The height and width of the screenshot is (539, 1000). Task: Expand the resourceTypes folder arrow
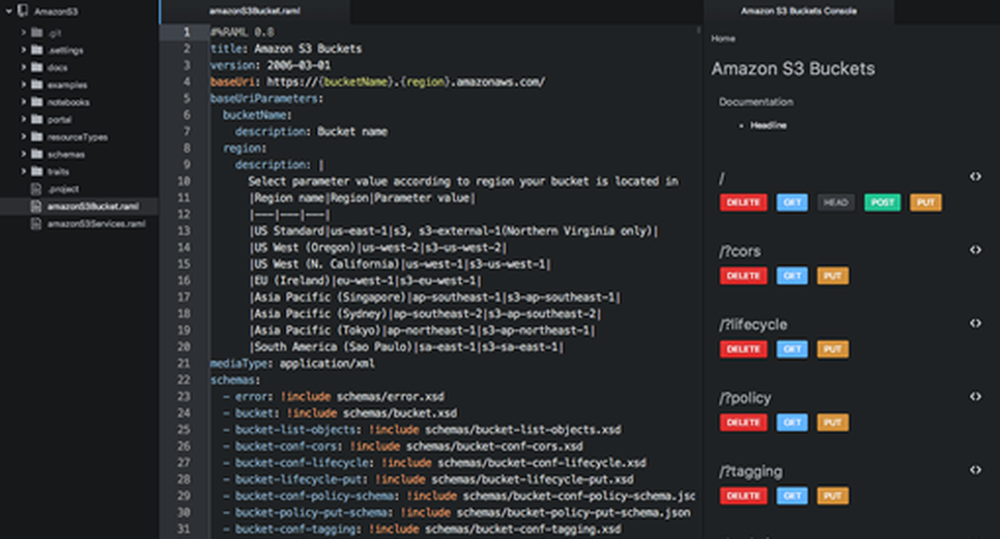click(x=24, y=136)
